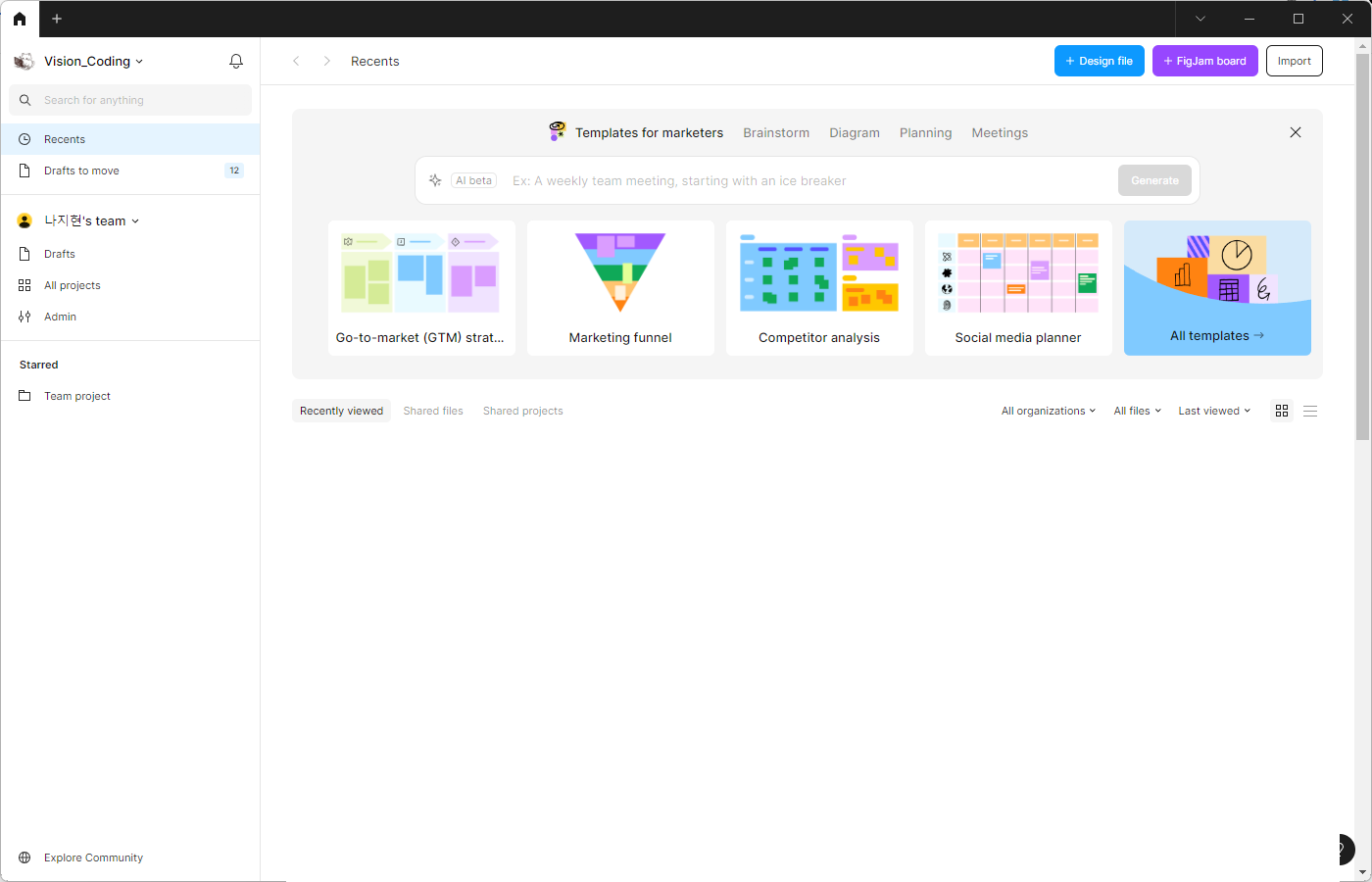Click the Drafts to move file icon

24,171
